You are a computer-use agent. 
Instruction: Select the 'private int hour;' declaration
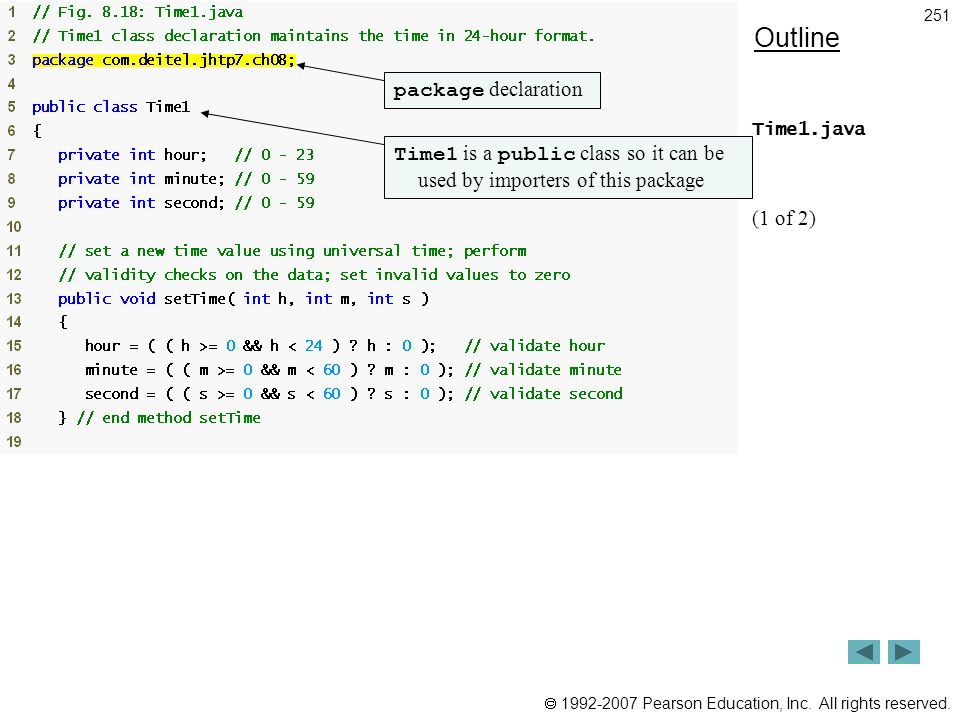pos(132,155)
